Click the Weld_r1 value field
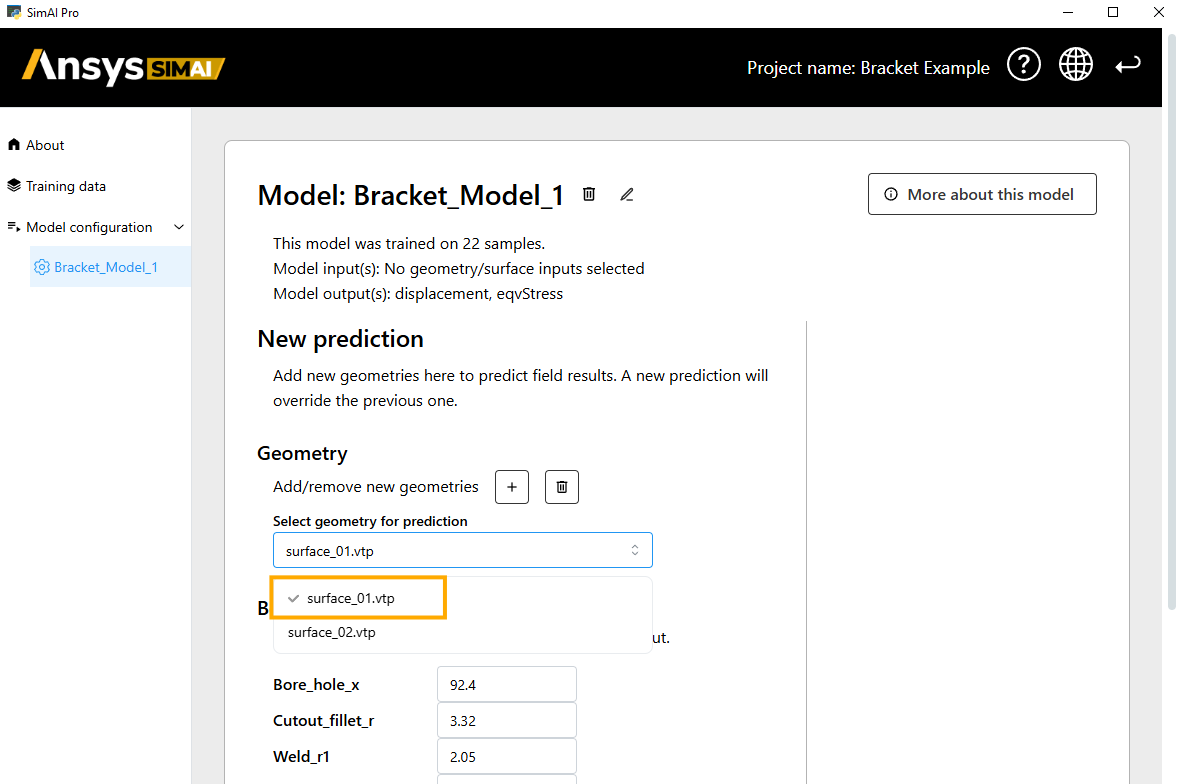The height and width of the screenshot is (784, 1179). (506, 757)
